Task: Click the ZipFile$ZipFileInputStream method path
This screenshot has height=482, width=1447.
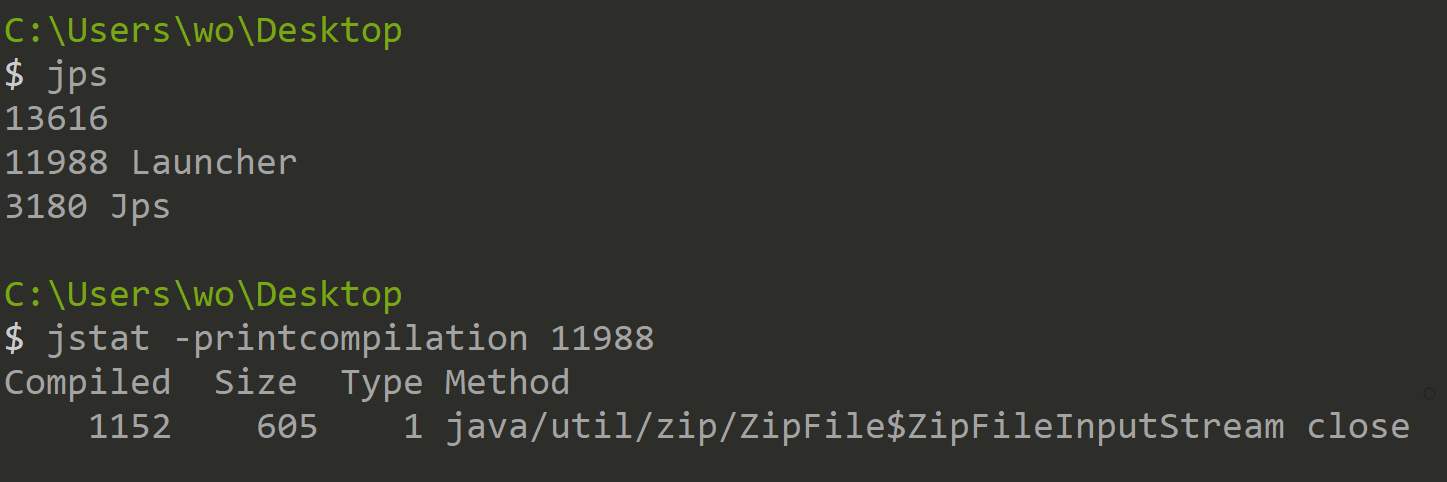Action: point(865,427)
